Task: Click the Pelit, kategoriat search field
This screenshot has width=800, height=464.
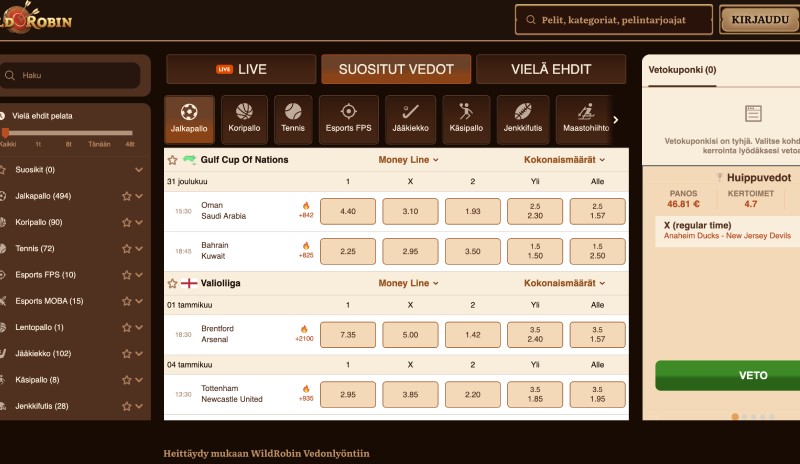Action: click(614, 20)
